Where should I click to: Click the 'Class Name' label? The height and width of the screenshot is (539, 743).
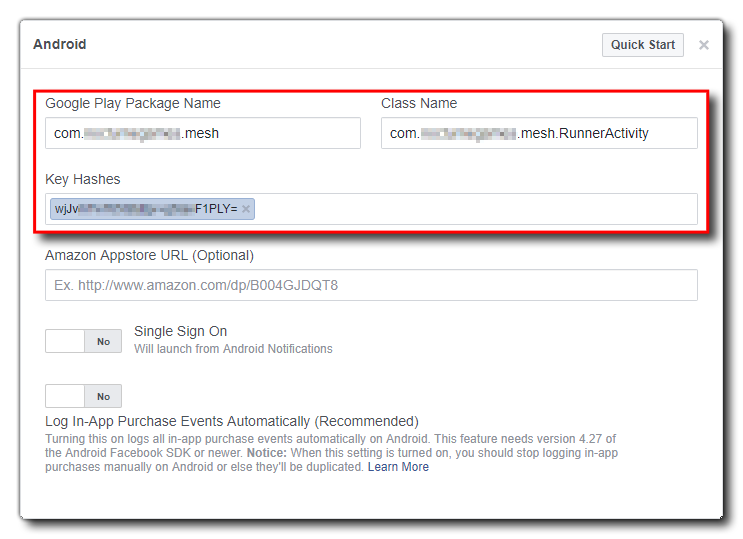(x=419, y=103)
